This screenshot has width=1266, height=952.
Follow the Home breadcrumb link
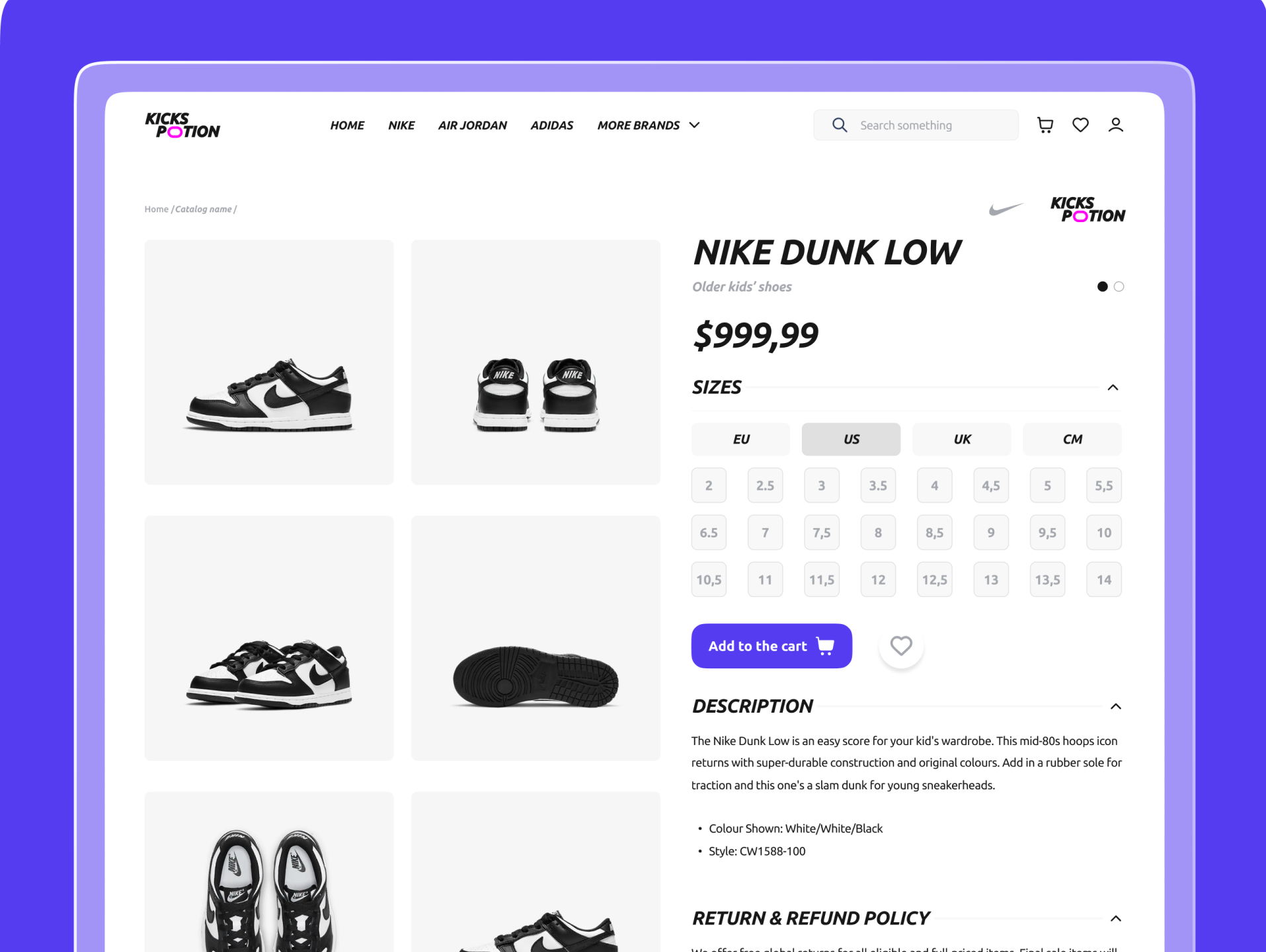click(x=157, y=210)
